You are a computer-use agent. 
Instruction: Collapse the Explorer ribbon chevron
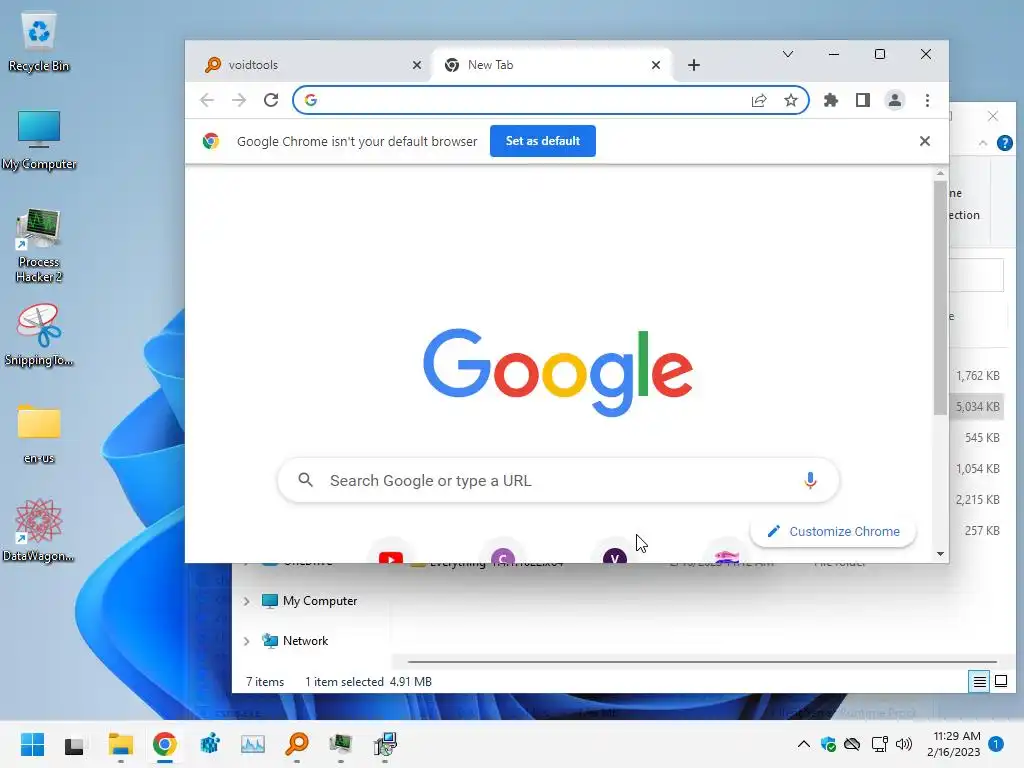983,143
